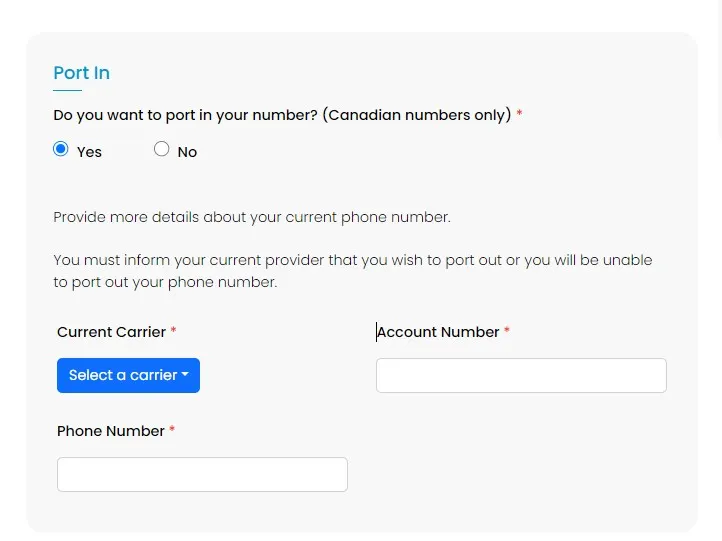Select the "Yes" radio button
The image size is (722, 541).
pos(61,149)
